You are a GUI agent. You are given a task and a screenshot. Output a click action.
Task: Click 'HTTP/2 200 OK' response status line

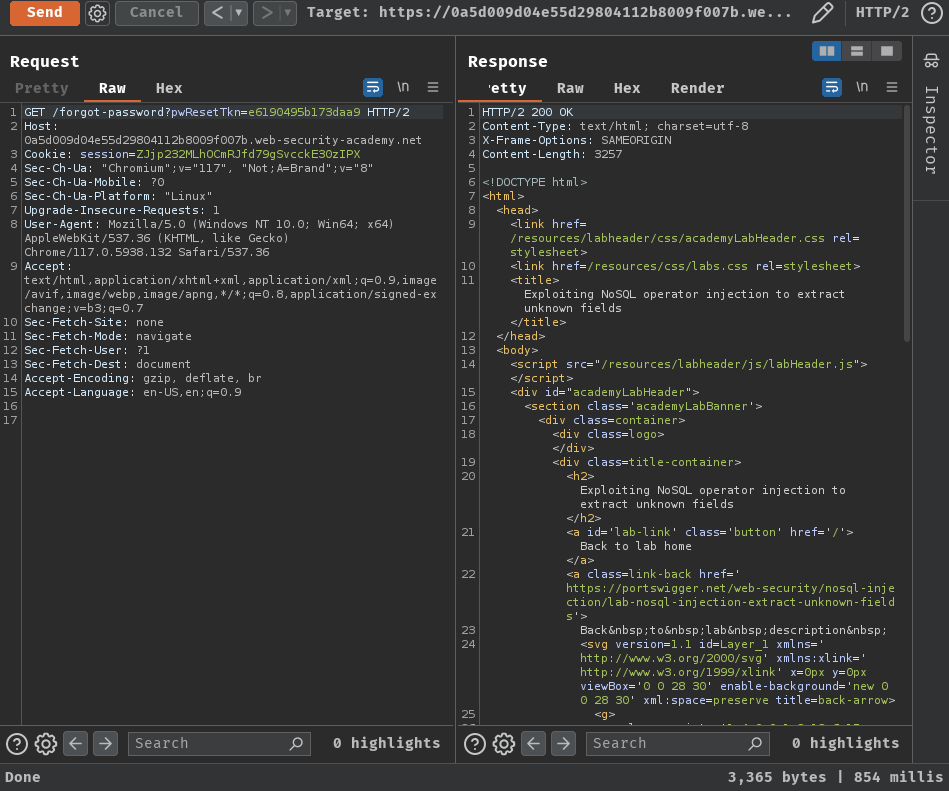click(x=527, y=113)
